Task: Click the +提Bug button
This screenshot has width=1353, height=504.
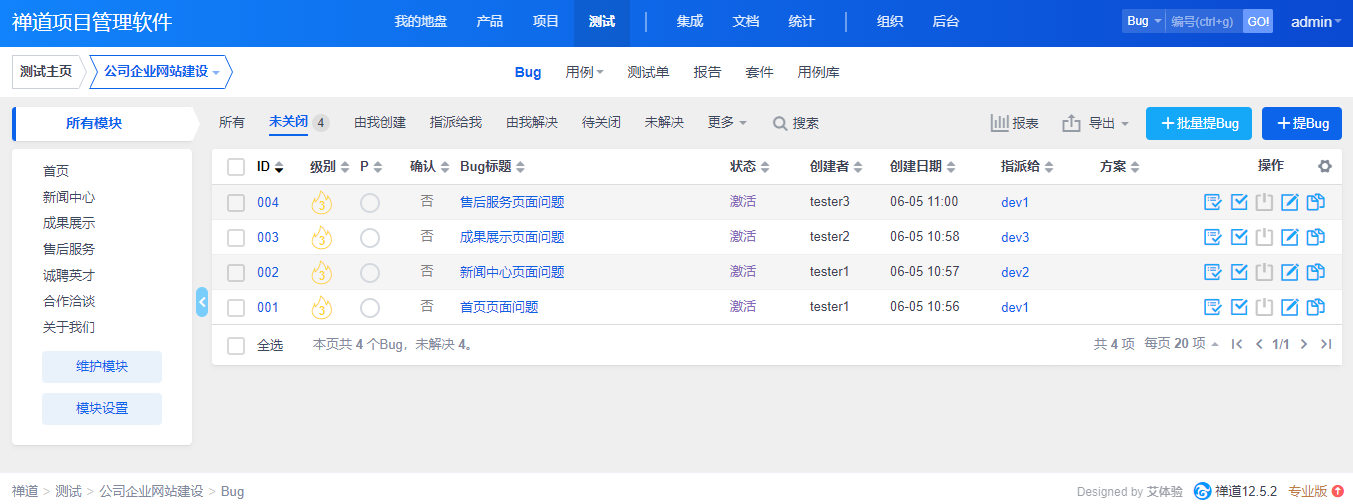Action: tap(1302, 123)
